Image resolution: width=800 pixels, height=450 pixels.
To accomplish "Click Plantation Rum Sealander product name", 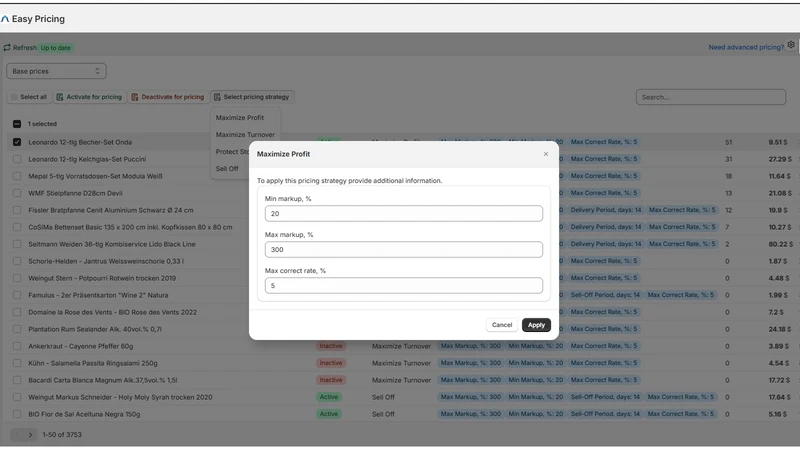I will pos(95,329).
